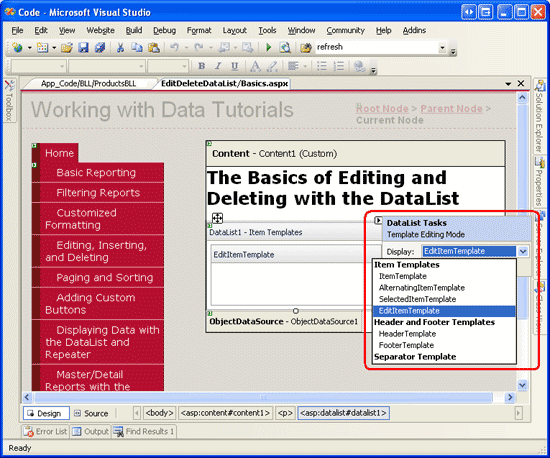The width and height of the screenshot is (550, 458).
Task: Click the Save All icon
Action: tap(100, 47)
